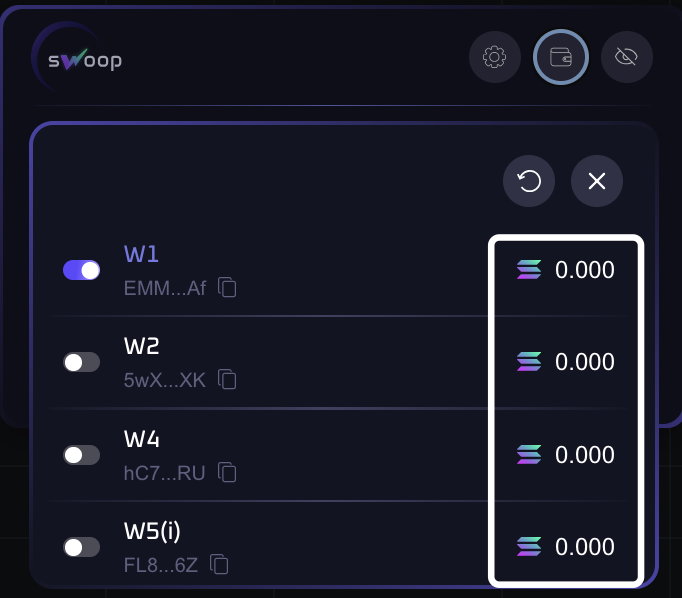
Task: Click the W4 wallet name
Action: pos(142,439)
